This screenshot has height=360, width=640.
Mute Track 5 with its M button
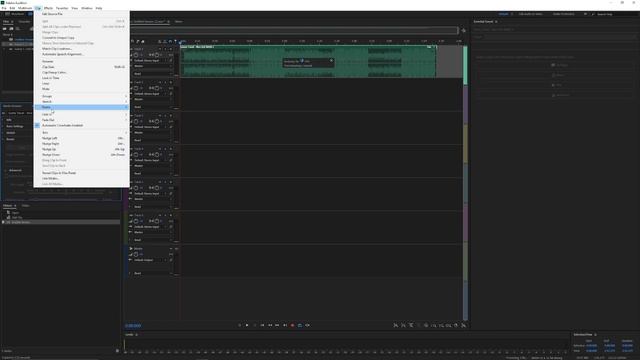click(160, 182)
